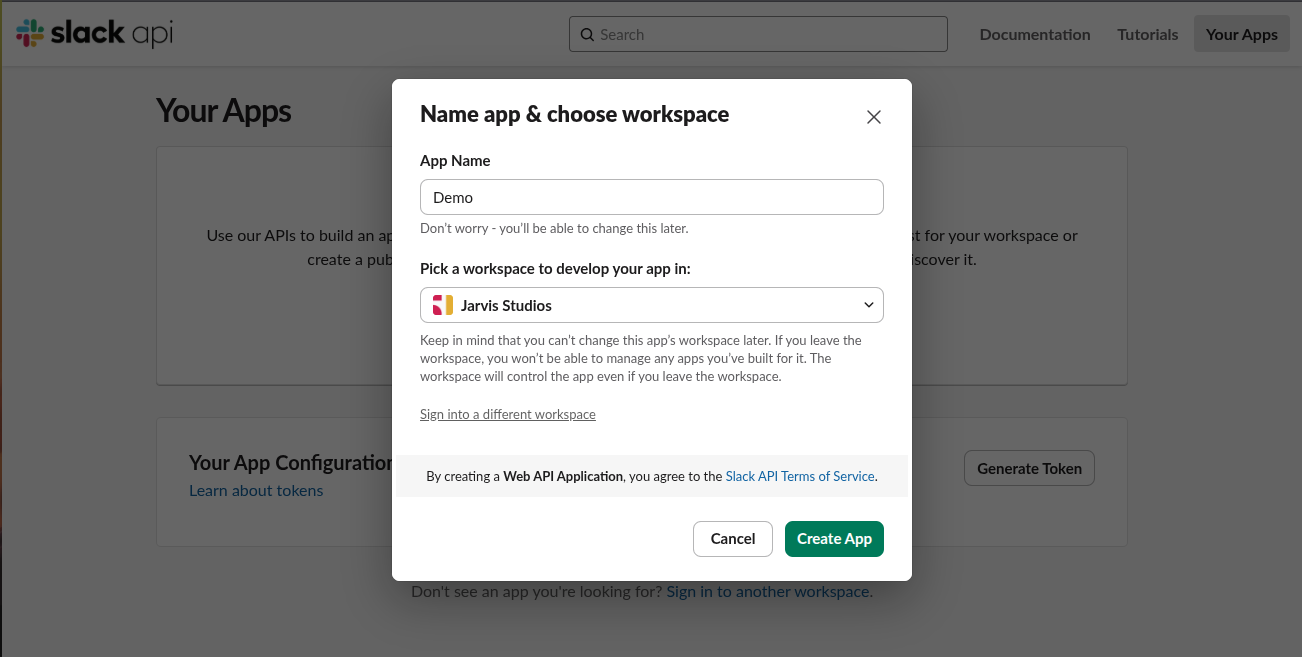Screen dimensions: 1302x657
Task: Open the Tutorials menu item
Action: 1148,34
